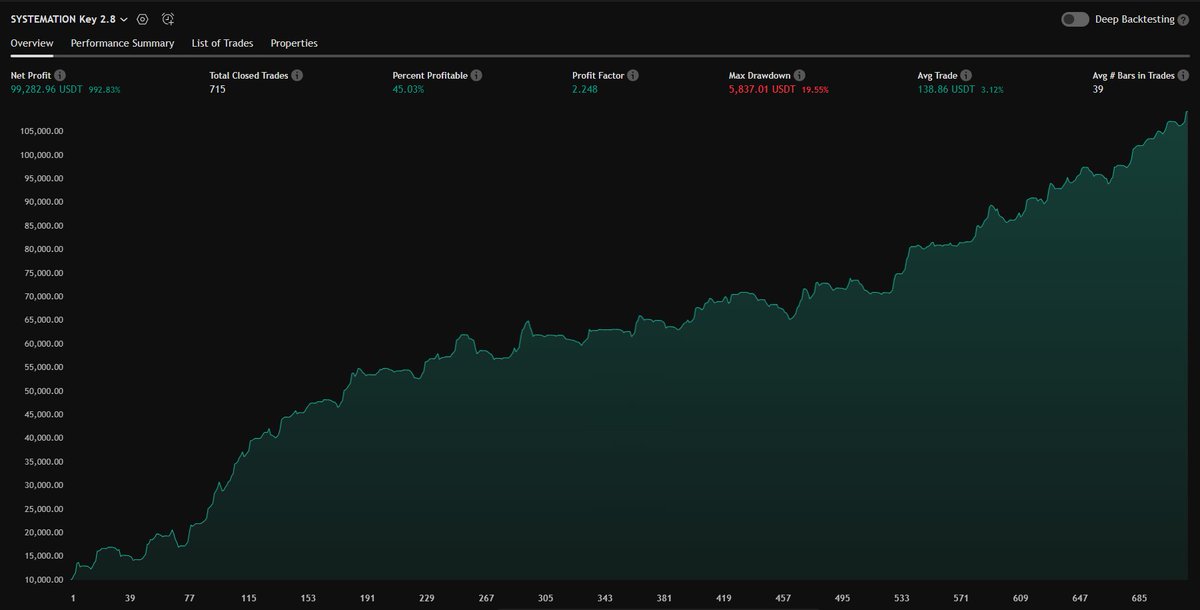Select the profit factor value 2.248
Screen dimensions: 1200x610
click(x=584, y=89)
